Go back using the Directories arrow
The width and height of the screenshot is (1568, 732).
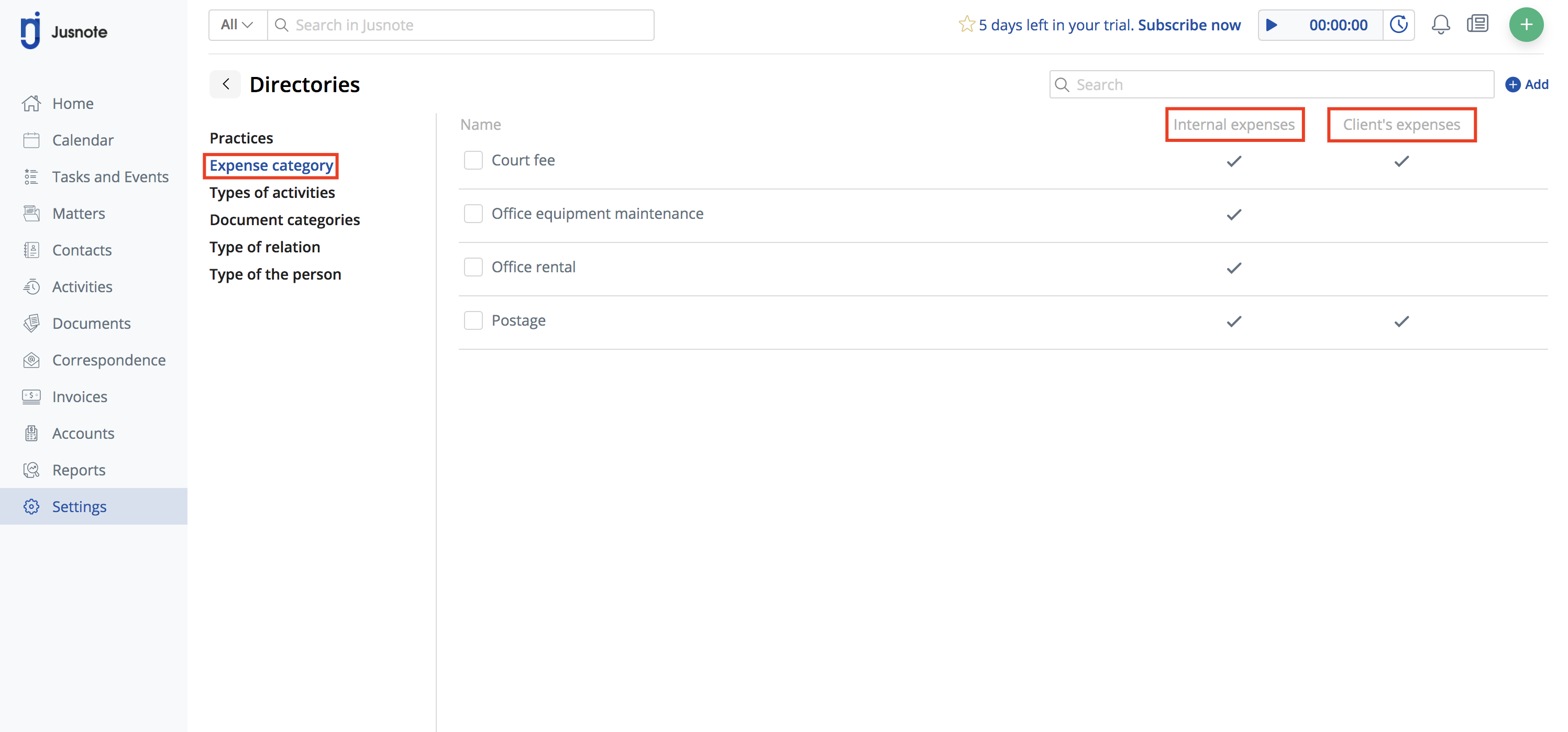pos(225,84)
